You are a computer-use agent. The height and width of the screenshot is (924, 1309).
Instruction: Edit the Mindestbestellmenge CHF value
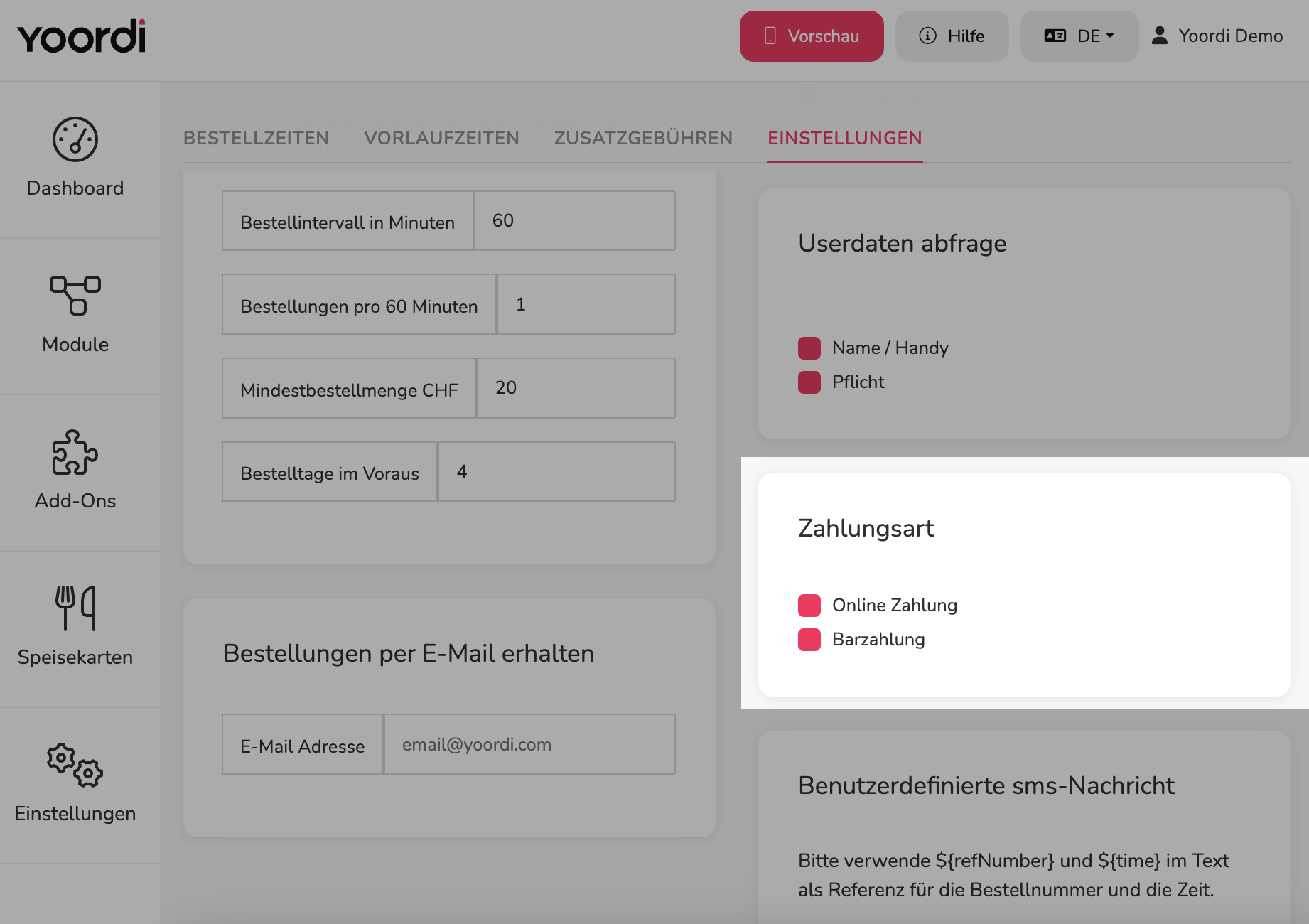pos(576,388)
